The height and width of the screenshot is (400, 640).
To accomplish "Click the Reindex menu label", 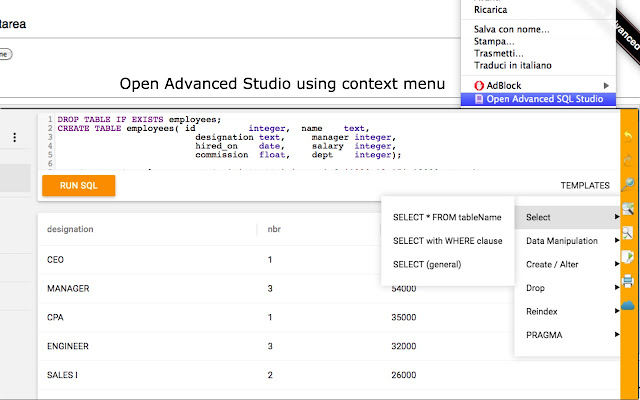I will (542, 311).
